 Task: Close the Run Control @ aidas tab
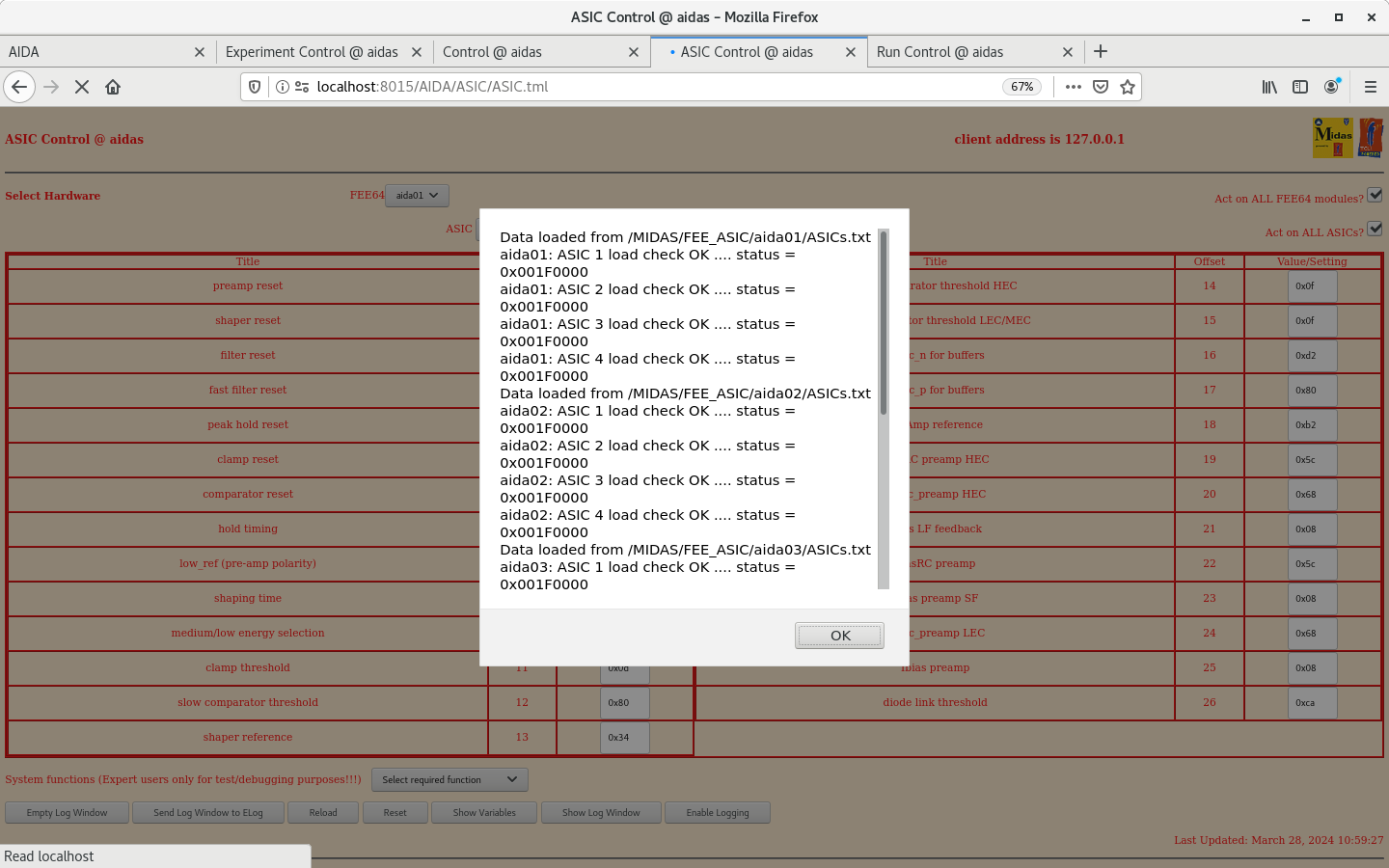point(1068,52)
